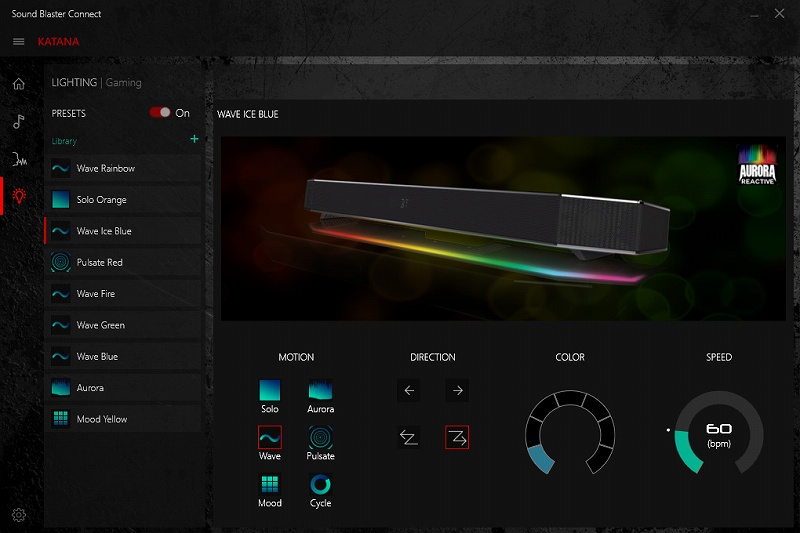Select the Mood Yellow preset

point(123,419)
